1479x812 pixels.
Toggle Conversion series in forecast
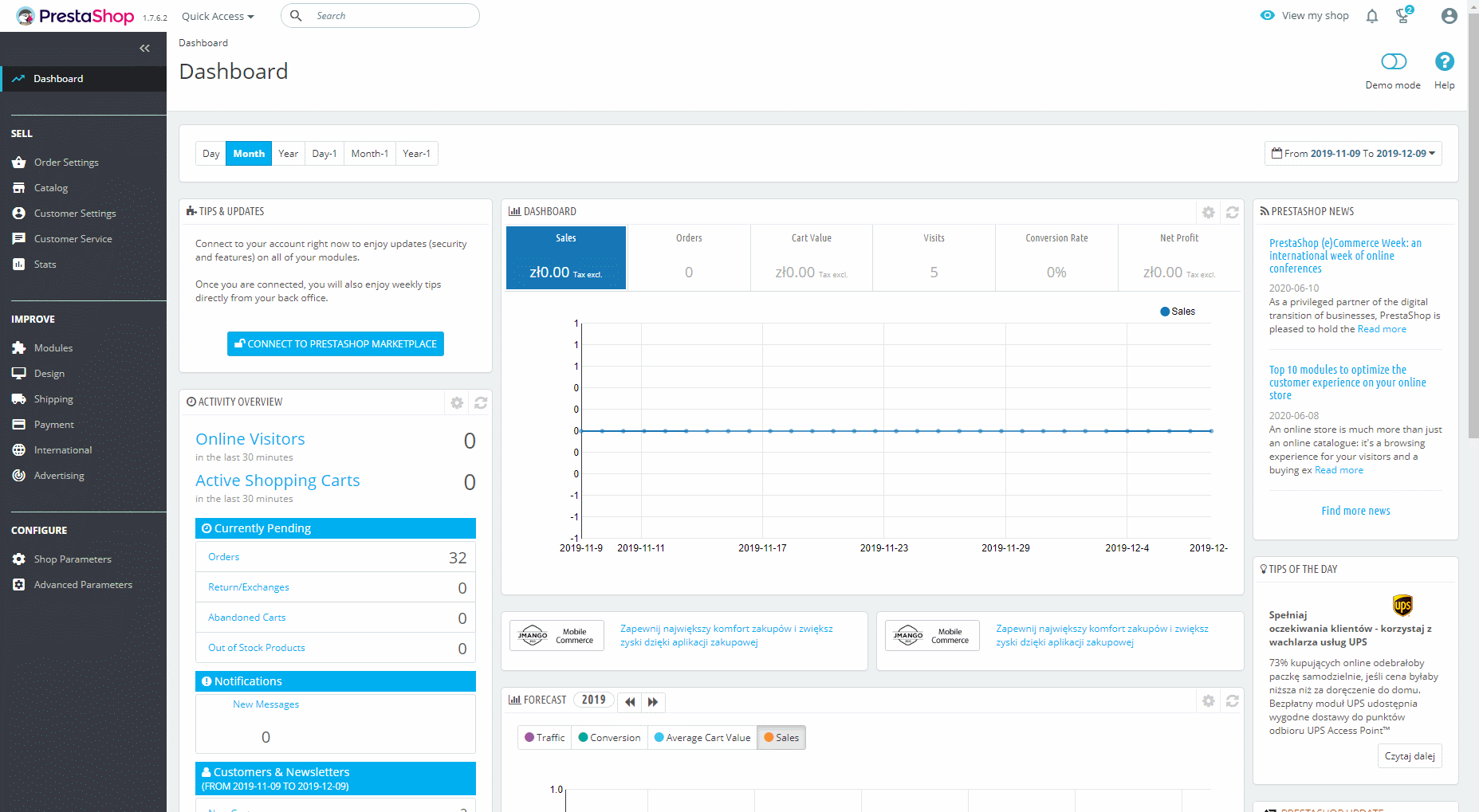pyautogui.click(x=609, y=738)
